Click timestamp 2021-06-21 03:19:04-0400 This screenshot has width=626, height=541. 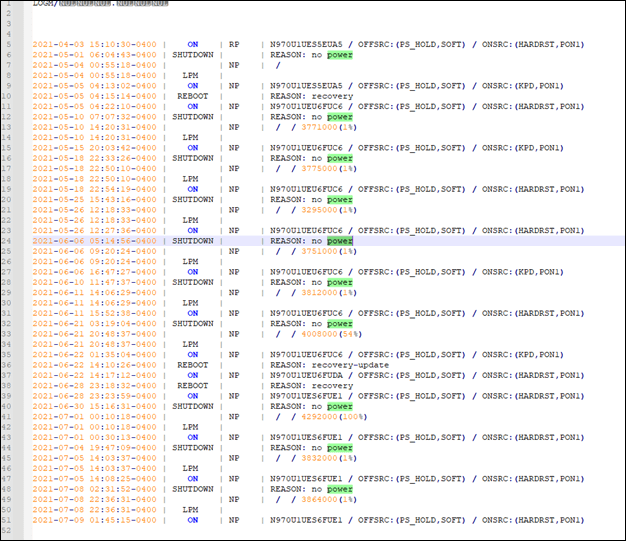pos(95,324)
